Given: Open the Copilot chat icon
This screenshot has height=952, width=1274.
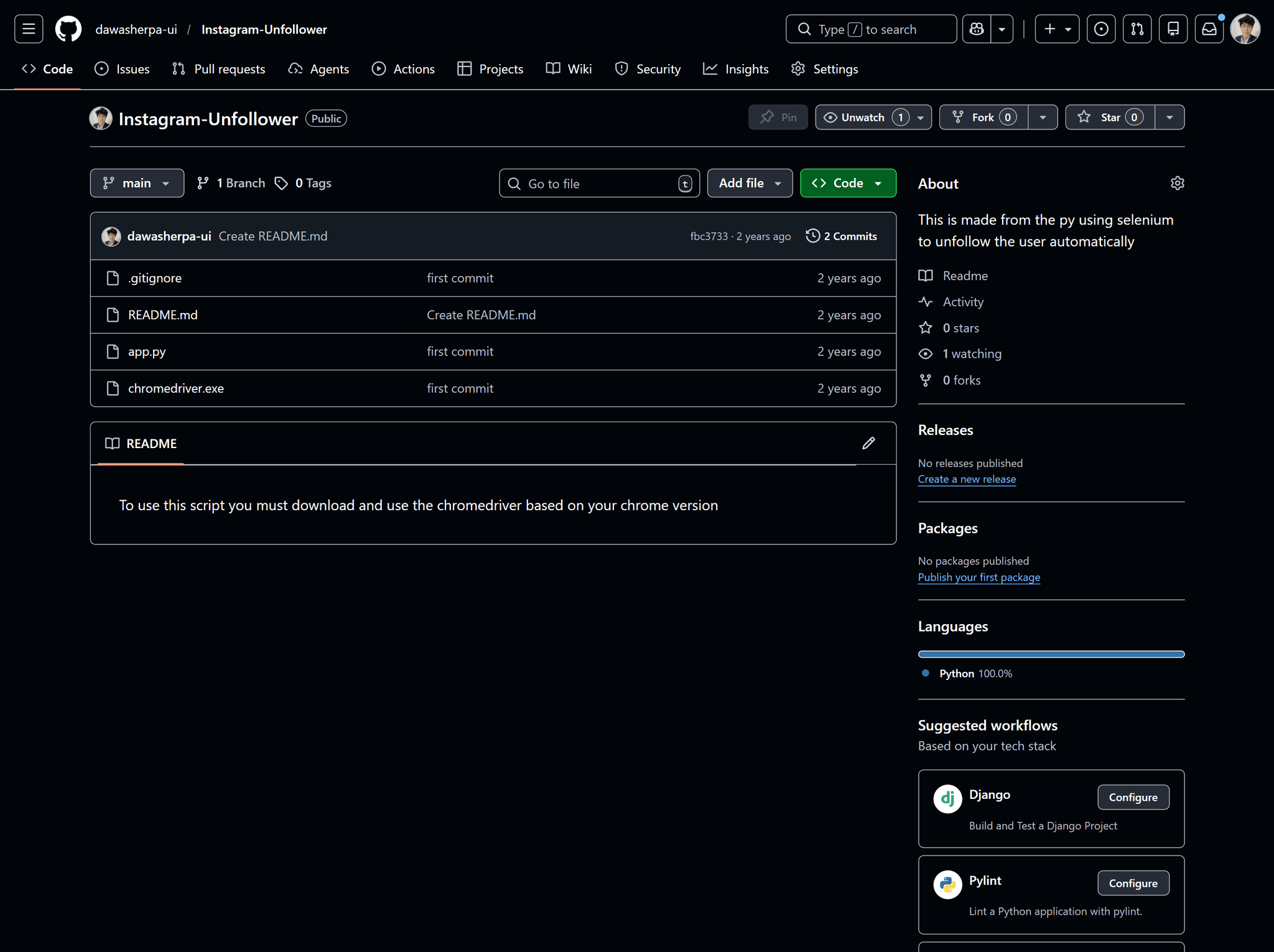Looking at the screenshot, I should pyautogui.click(x=977, y=29).
